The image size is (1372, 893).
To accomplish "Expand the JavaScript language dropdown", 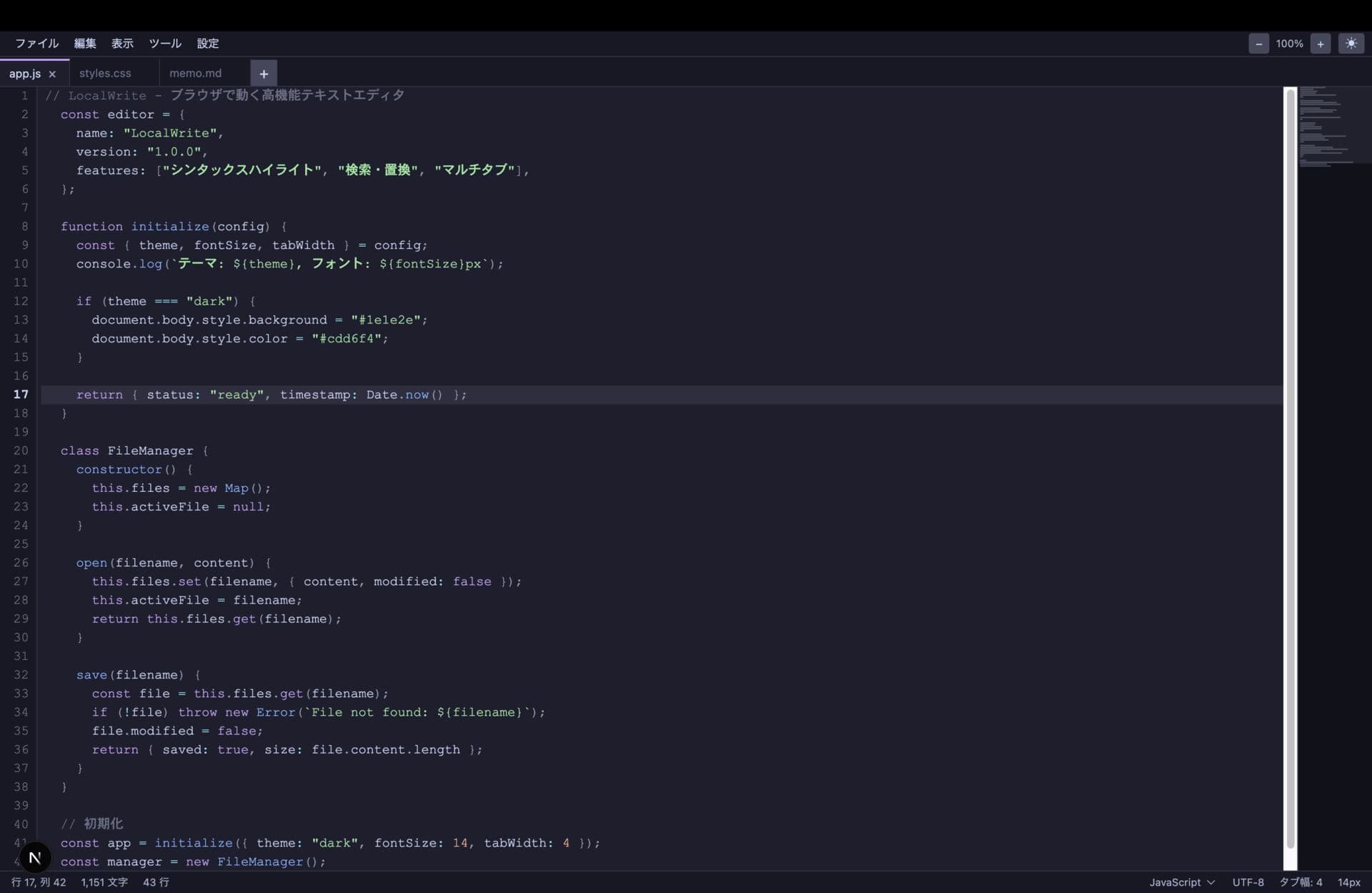I will coord(1181,882).
